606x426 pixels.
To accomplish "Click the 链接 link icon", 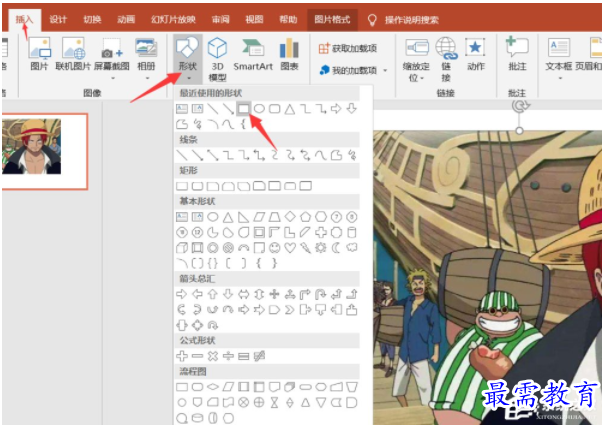I will [446, 59].
